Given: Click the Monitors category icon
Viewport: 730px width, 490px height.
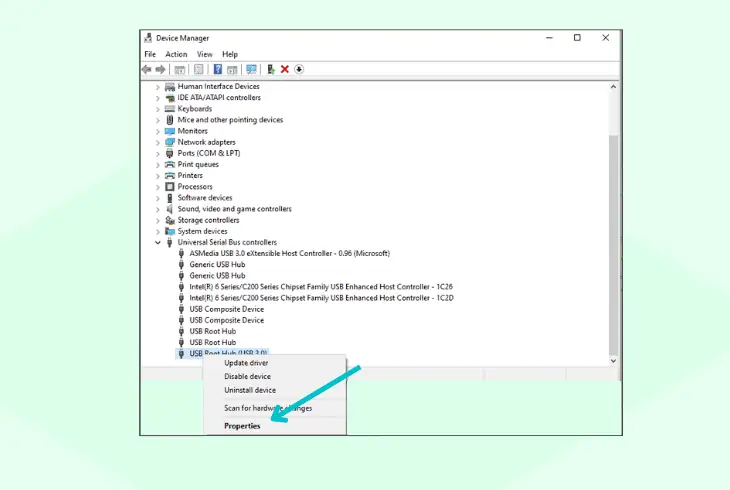Looking at the screenshot, I should (x=170, y=131).
